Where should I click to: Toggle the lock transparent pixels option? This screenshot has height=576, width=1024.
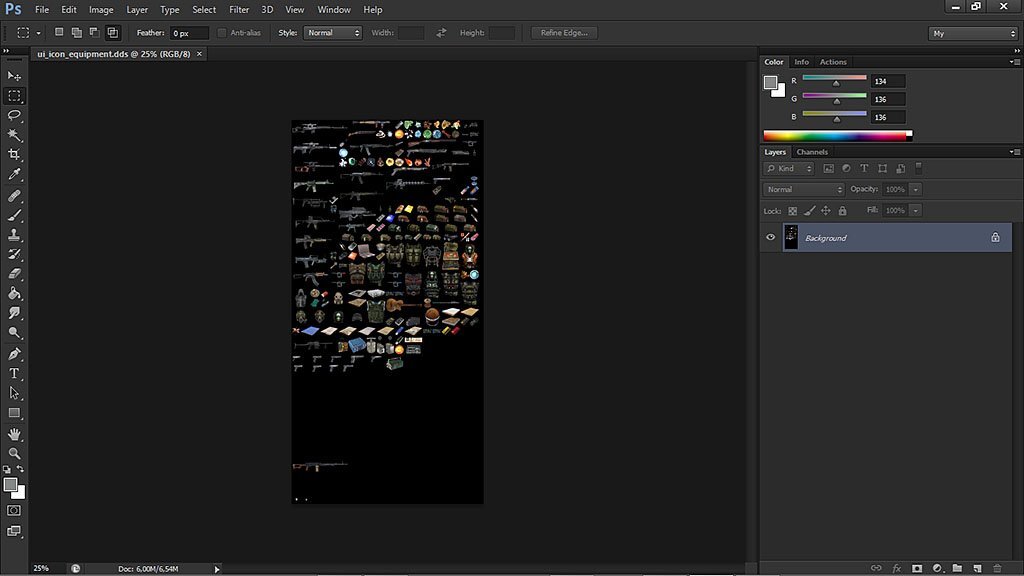793,211
